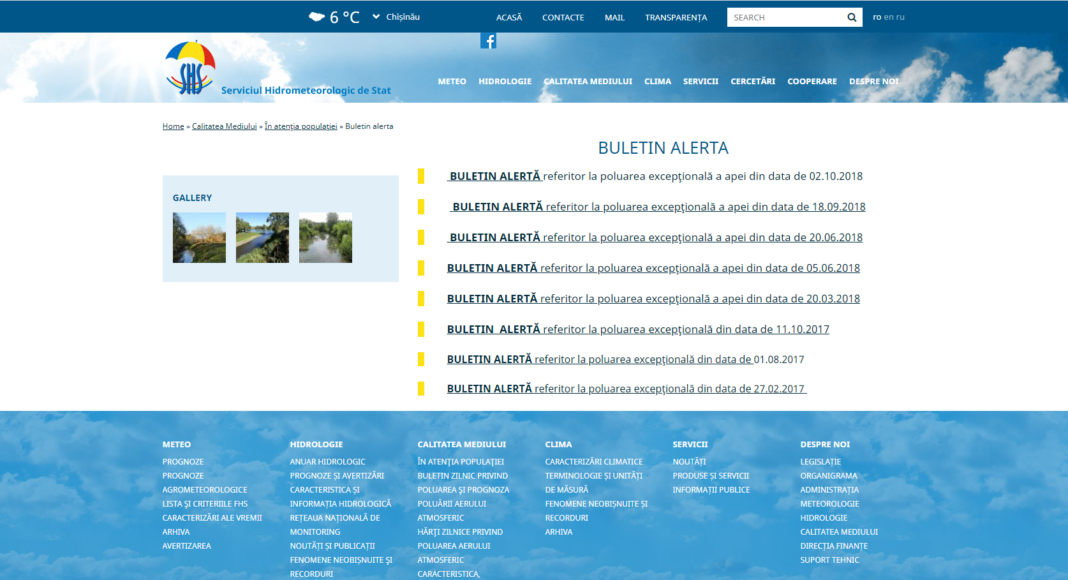Image resolution: width=1068 pixels, height=580 pixels.
Task: Open alert bulletin dated 20.06.2018
Action: click(655, 238)
